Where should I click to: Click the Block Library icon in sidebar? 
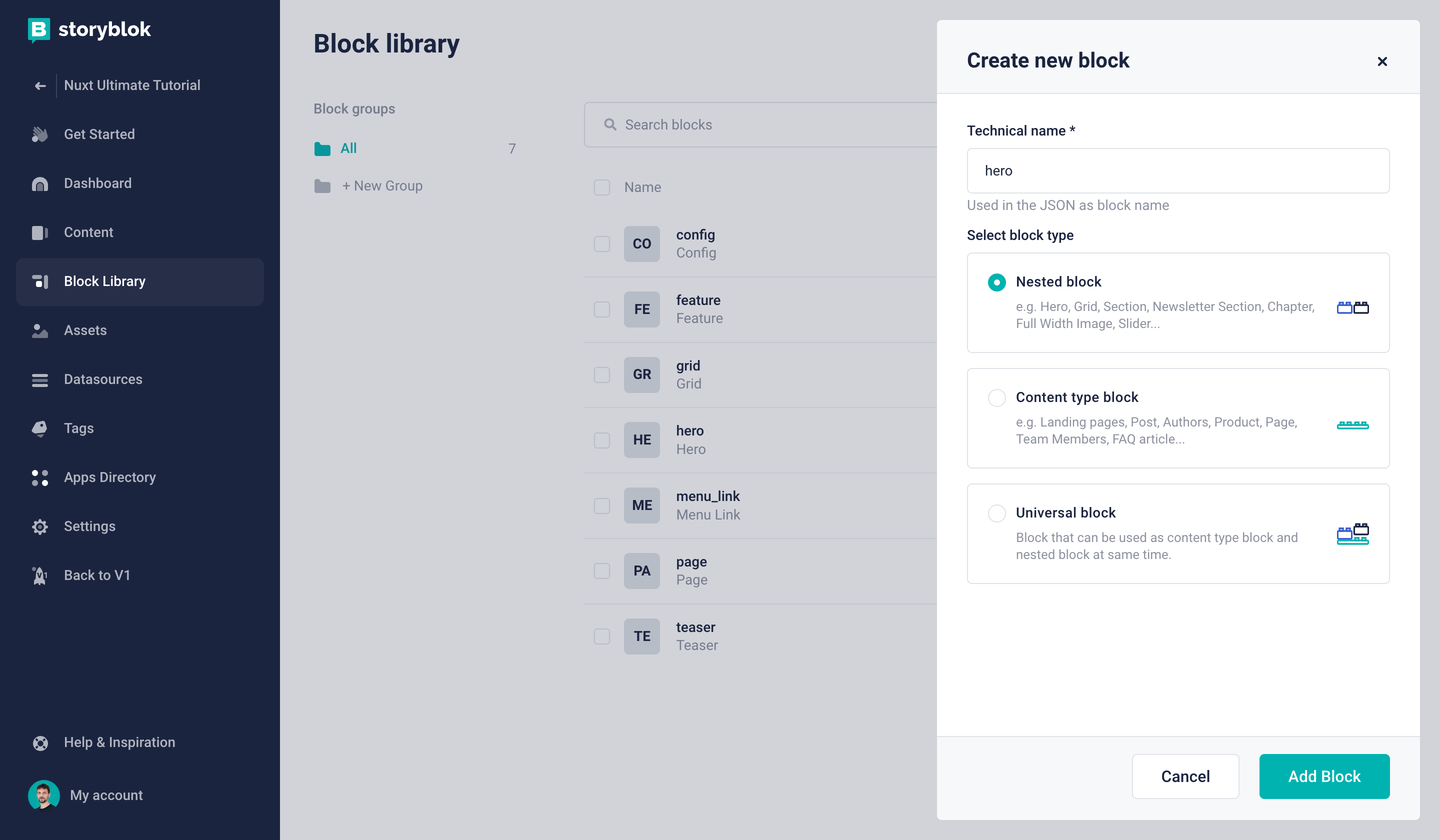(x=40, y=281)
